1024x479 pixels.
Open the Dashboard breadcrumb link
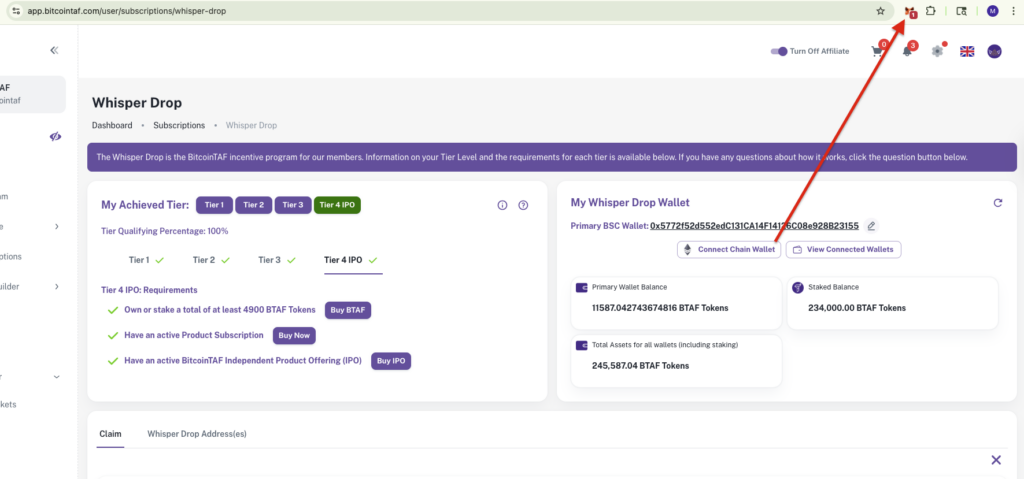pos(112,125)
